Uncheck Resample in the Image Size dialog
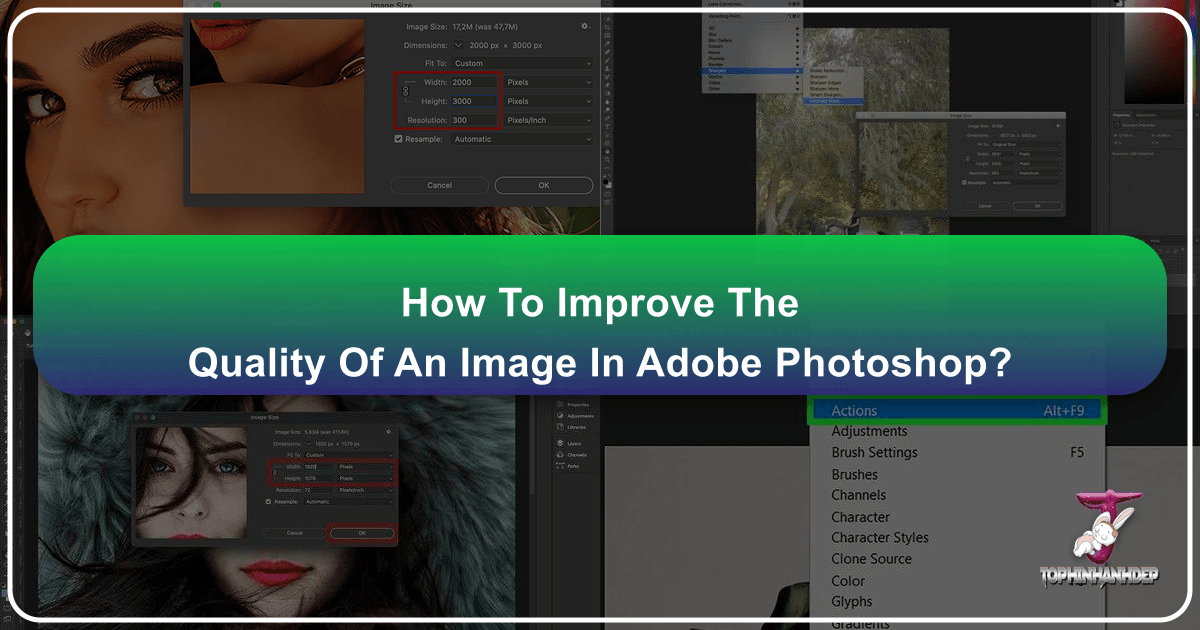This screenshot has width=1200, height=630. click(397, 139)
